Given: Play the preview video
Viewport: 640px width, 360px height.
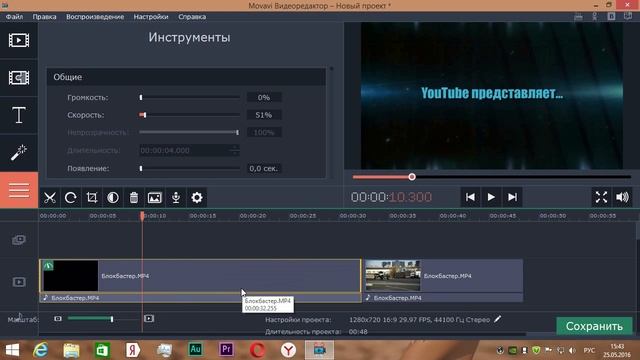Looking at the screenshot, I should (491, 197).
